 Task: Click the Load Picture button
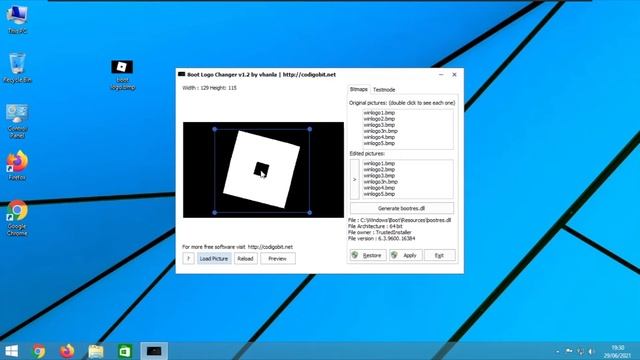click(214, 258)
